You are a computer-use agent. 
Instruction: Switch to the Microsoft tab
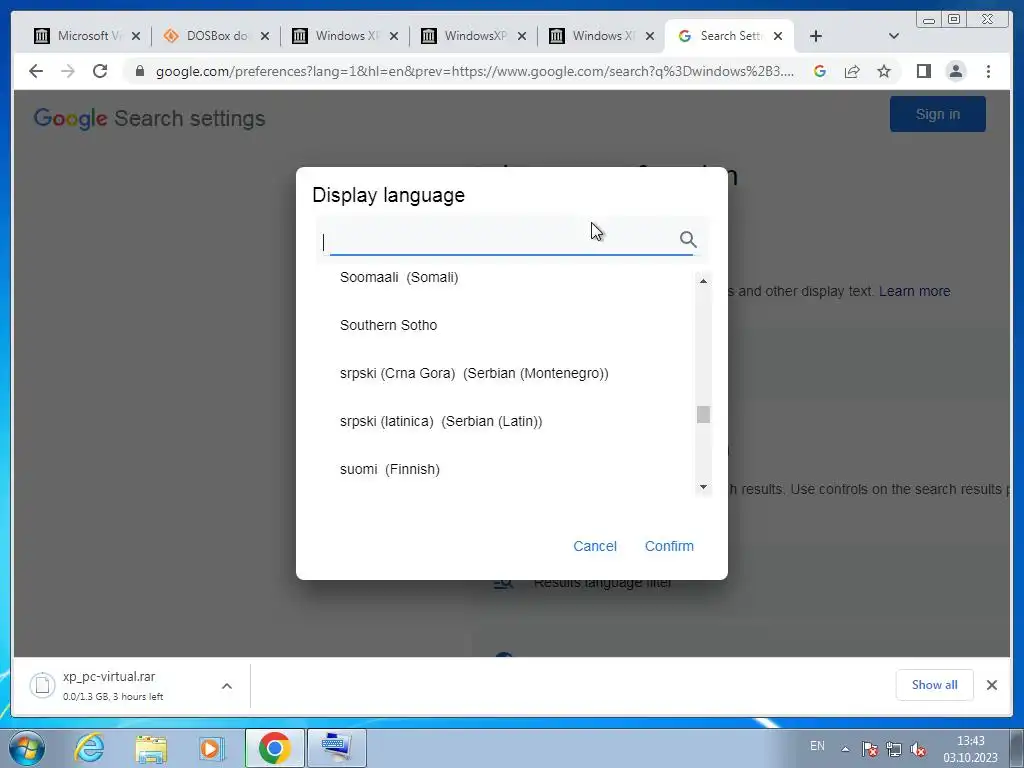point(87,36)
